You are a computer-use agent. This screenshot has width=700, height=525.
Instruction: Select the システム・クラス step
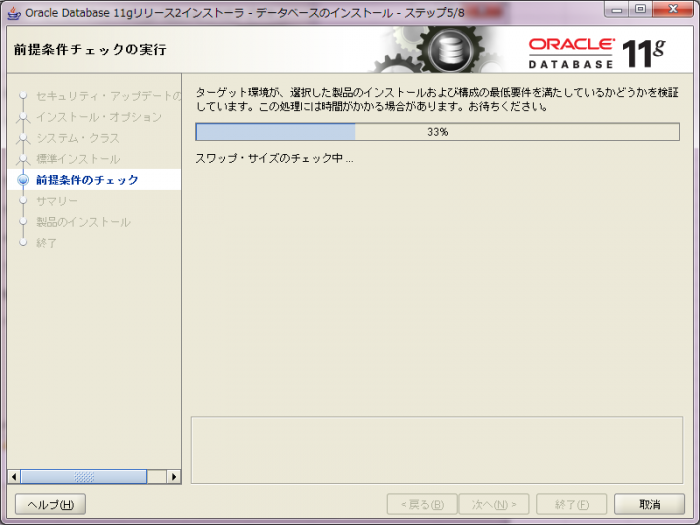(78, 138)
